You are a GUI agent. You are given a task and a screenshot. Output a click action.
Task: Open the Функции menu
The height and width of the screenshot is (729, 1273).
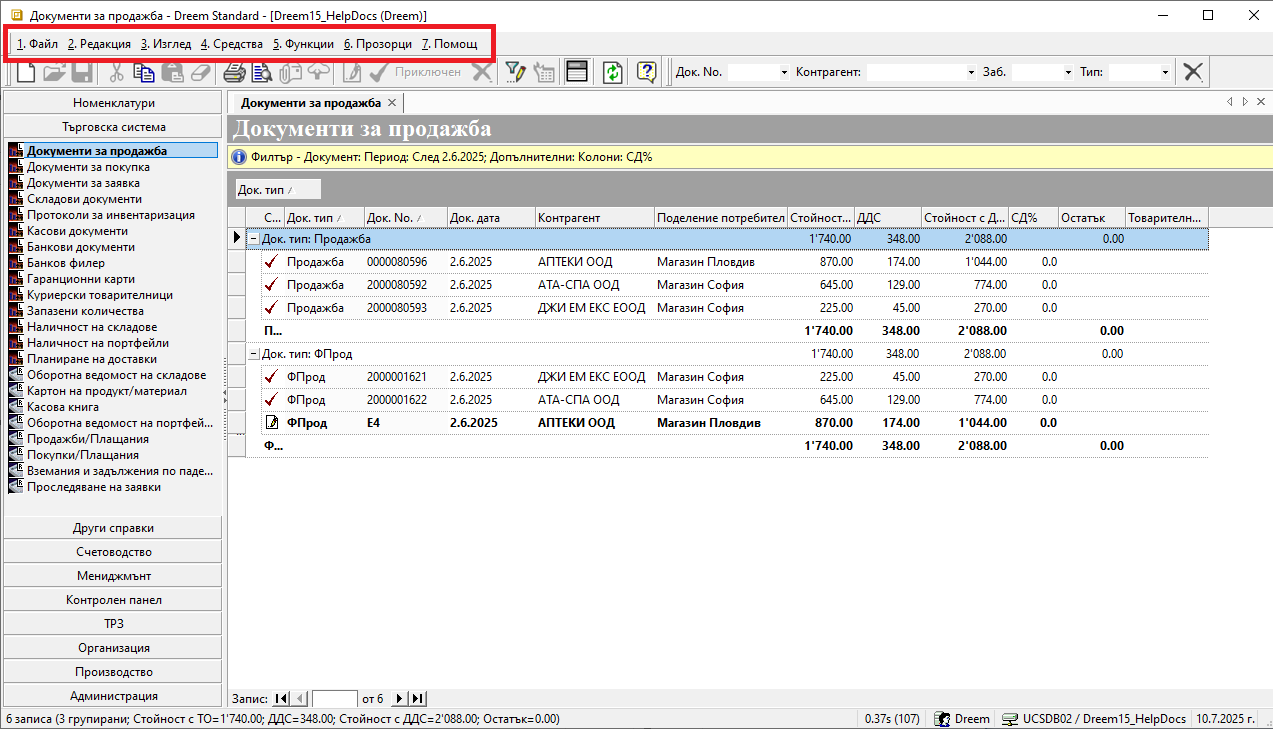tap(303, 44)
